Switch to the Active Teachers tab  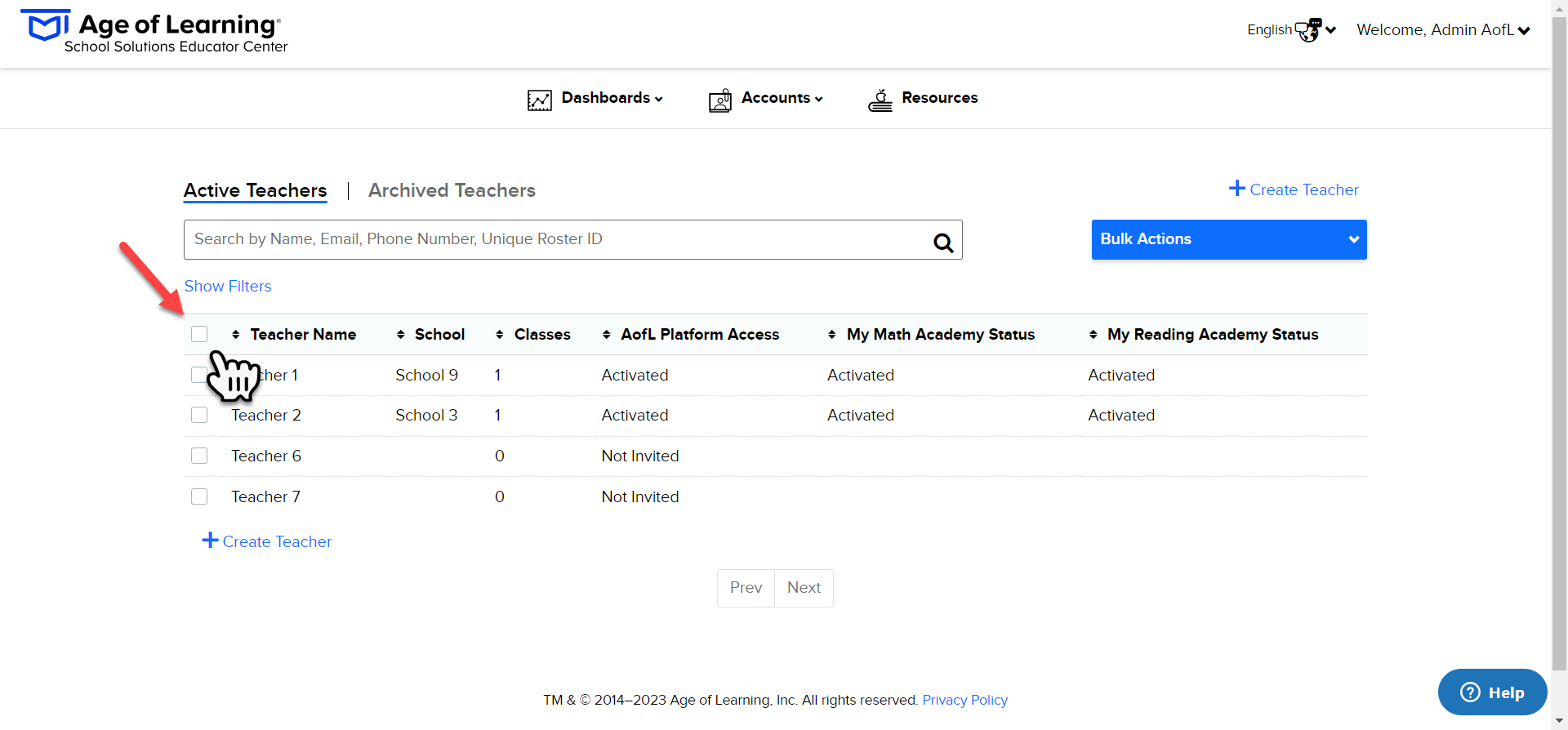[255, 190]
